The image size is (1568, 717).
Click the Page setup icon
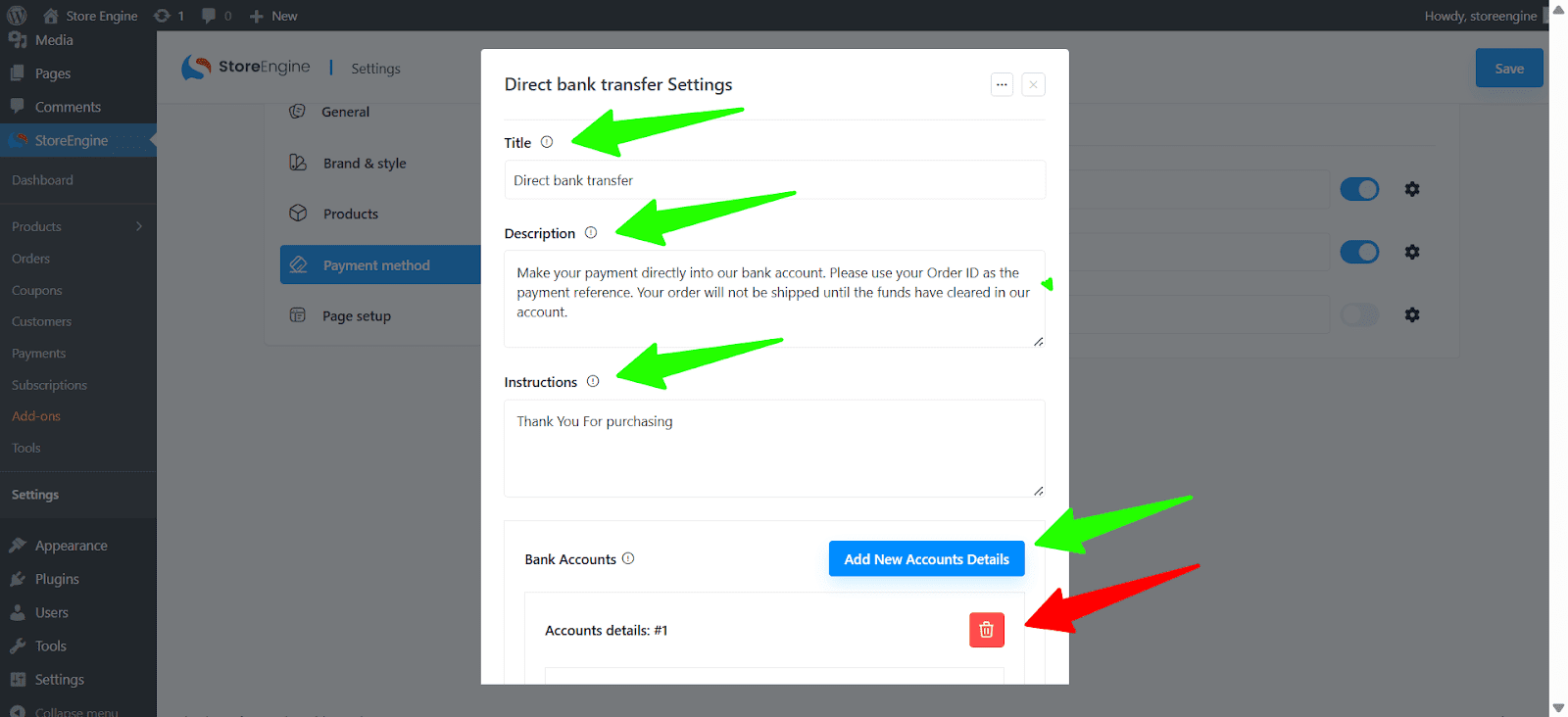pyautogui.click(x=298, y=314)
